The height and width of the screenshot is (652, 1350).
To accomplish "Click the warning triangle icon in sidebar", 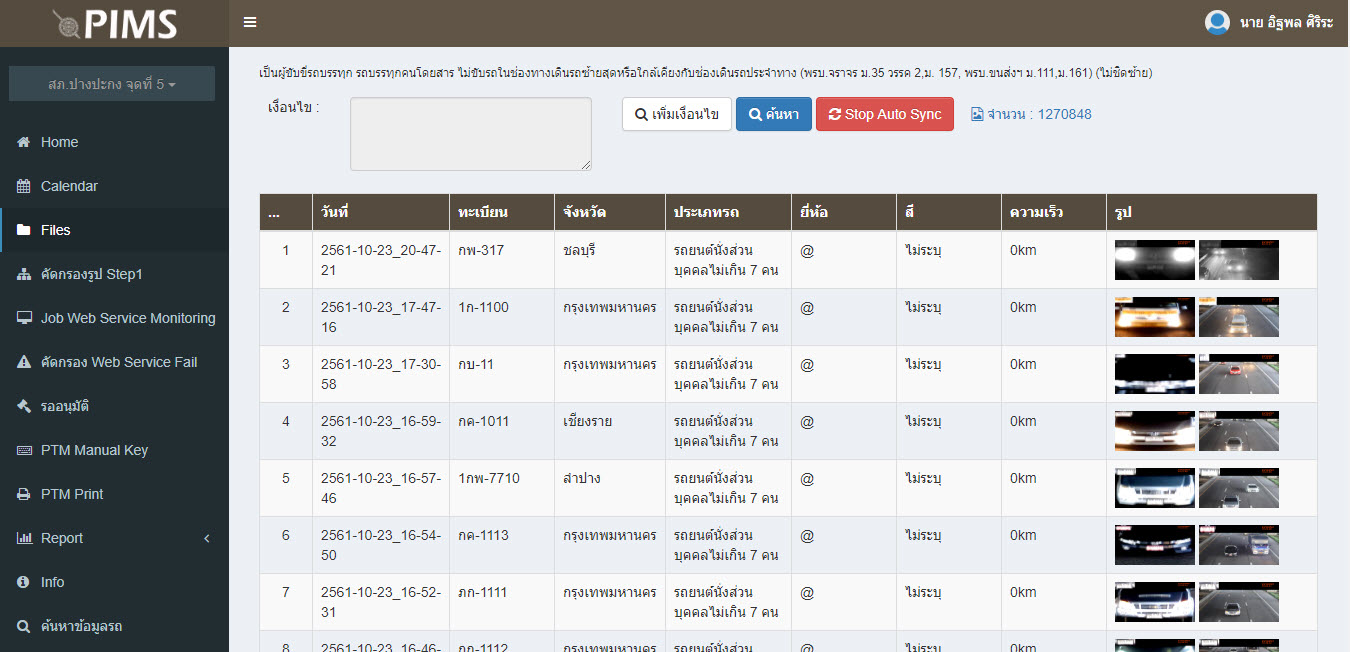I will click(x=24, y=362).
